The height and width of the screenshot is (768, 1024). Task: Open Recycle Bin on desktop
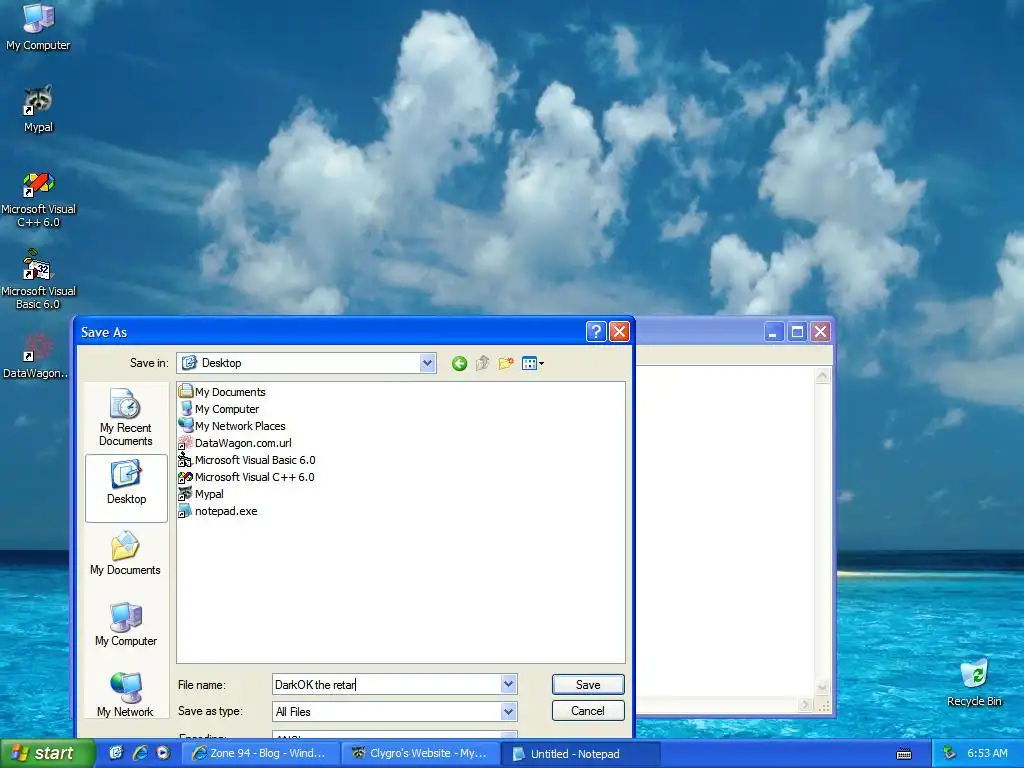coord(974,683)
